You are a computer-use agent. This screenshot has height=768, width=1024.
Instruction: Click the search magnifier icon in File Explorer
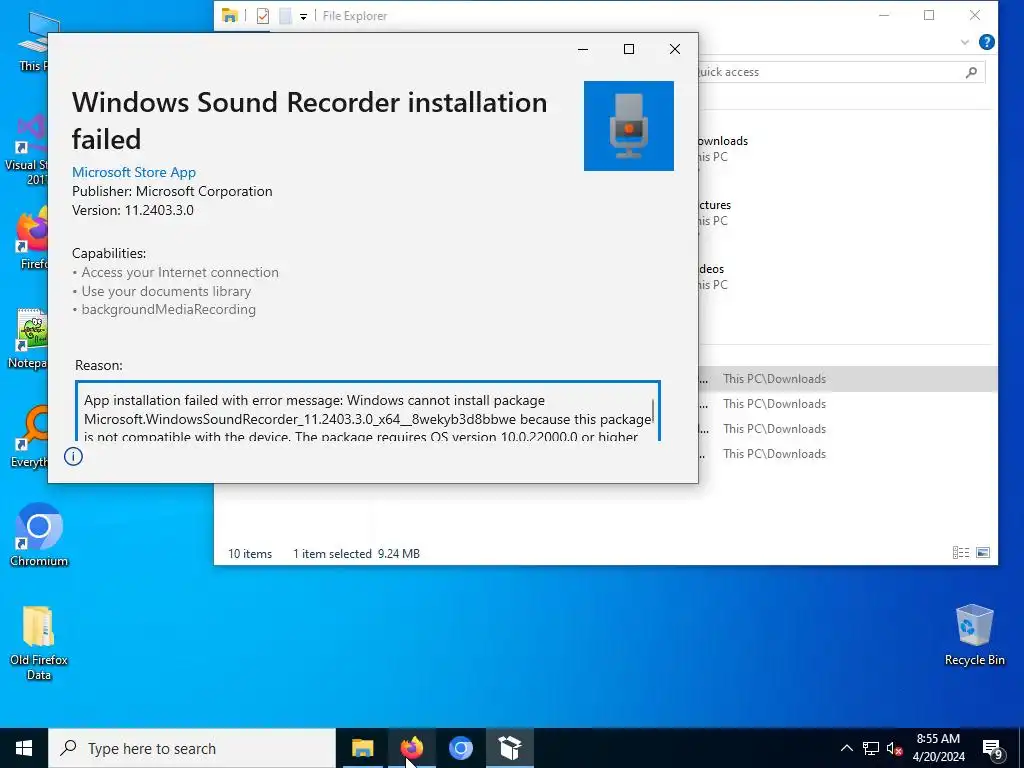[x=971, y=72]
